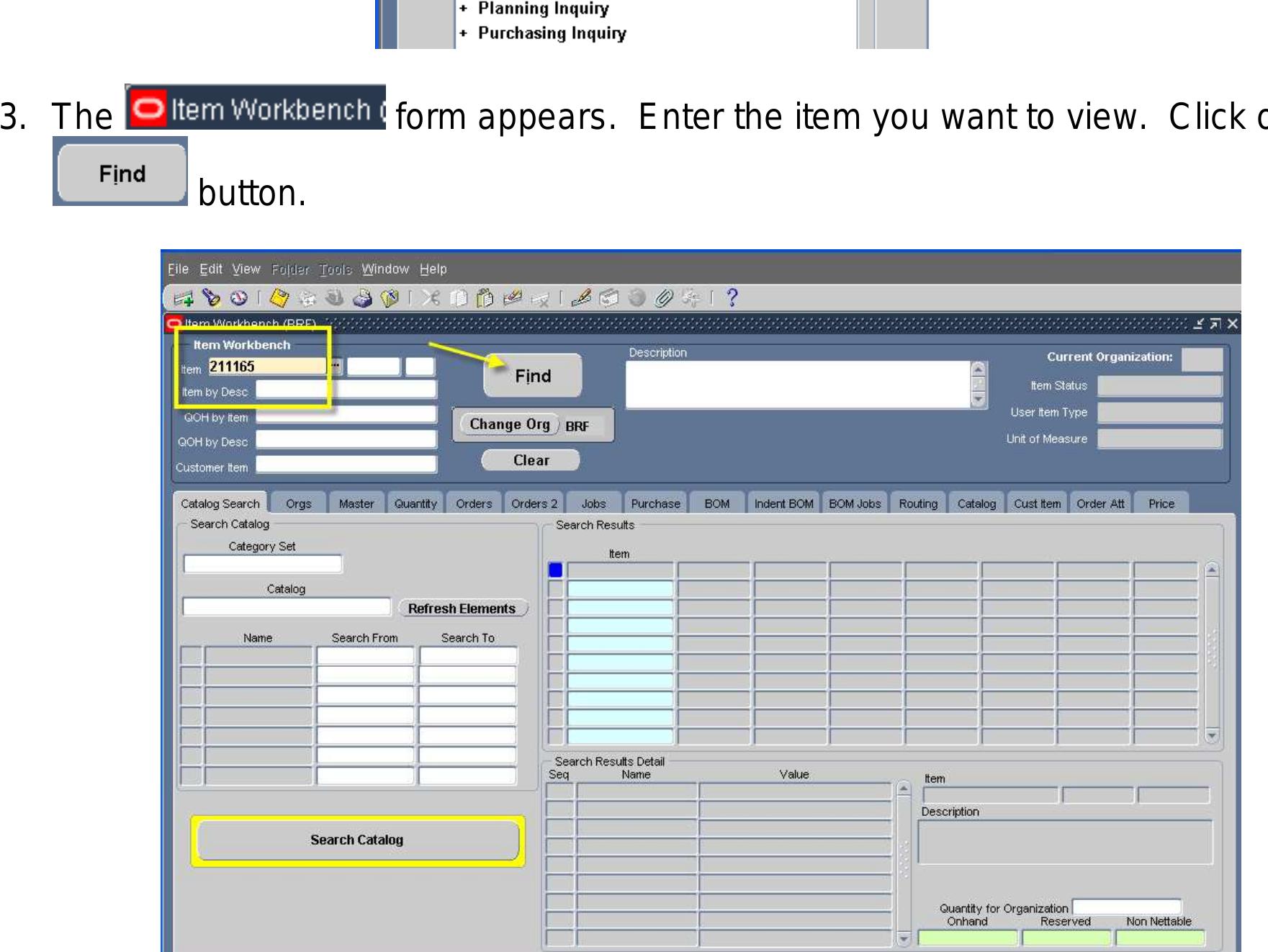Click the New record toolbar icon
Screen dimensions: 1268x952
point(184,297)
